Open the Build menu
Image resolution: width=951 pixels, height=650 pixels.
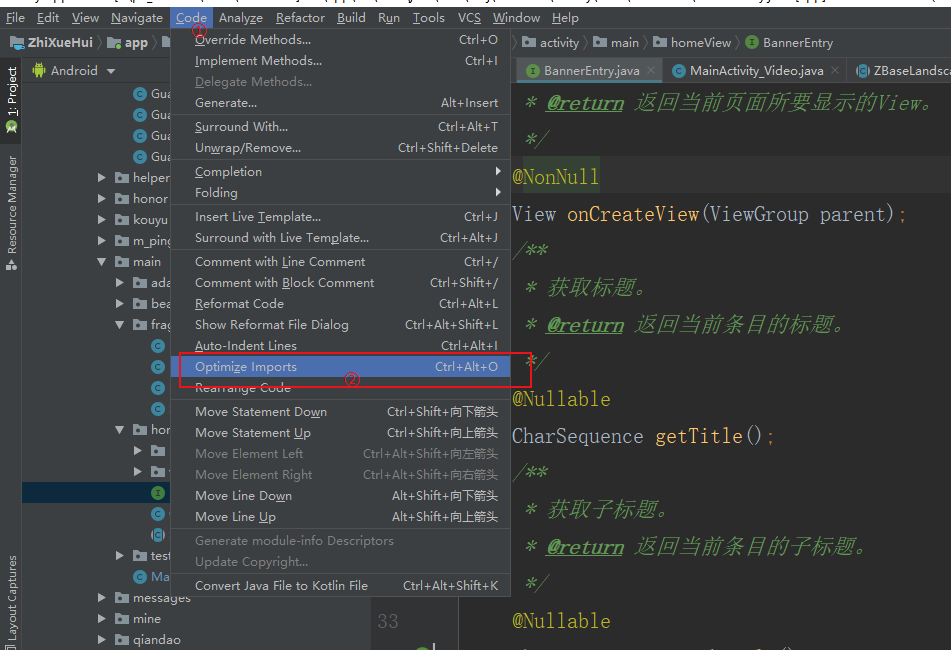[x=351, y=18]
